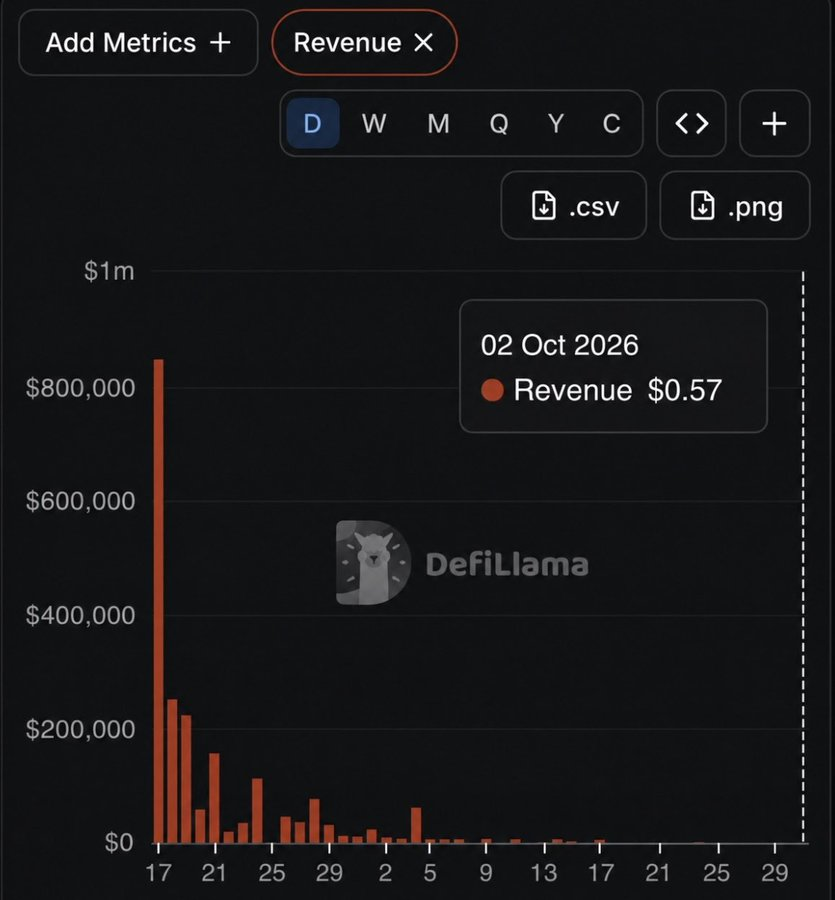The height and width of the screenshot is (900, 835).
Task: Click the $0 y-axis label
Action: click(119, 843)
